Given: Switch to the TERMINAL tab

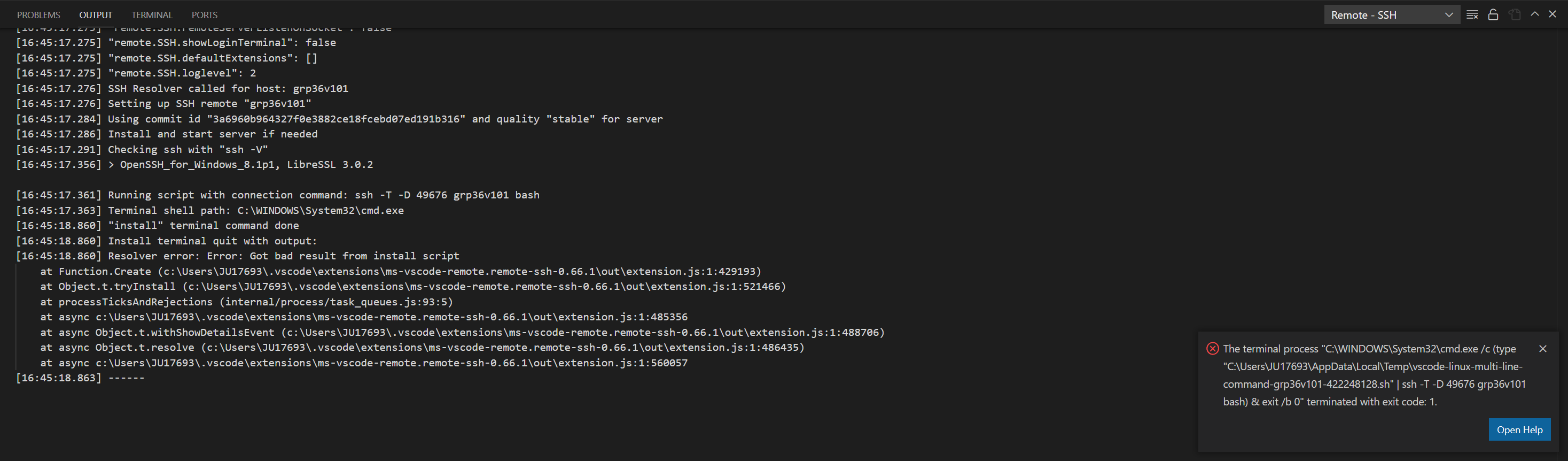Looking at the screenshot, I should coord(151,14).
